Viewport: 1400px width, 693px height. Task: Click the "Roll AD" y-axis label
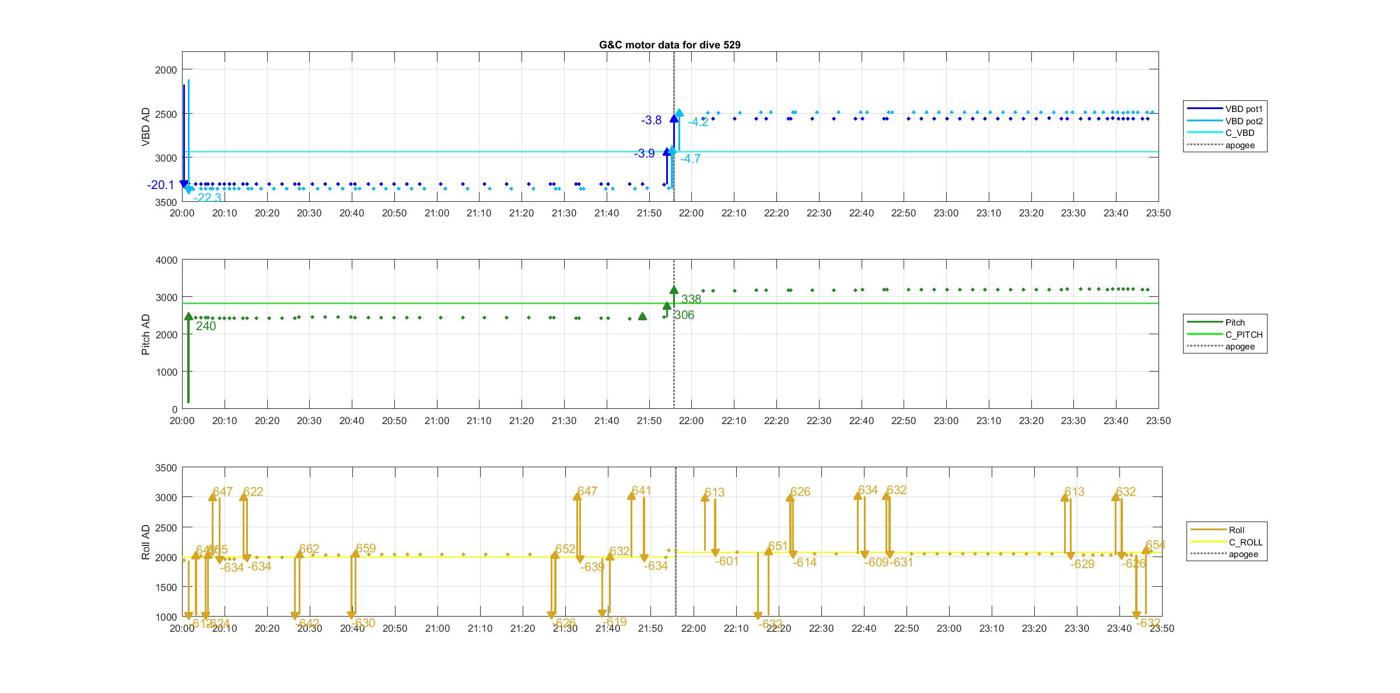coord(146,542)
